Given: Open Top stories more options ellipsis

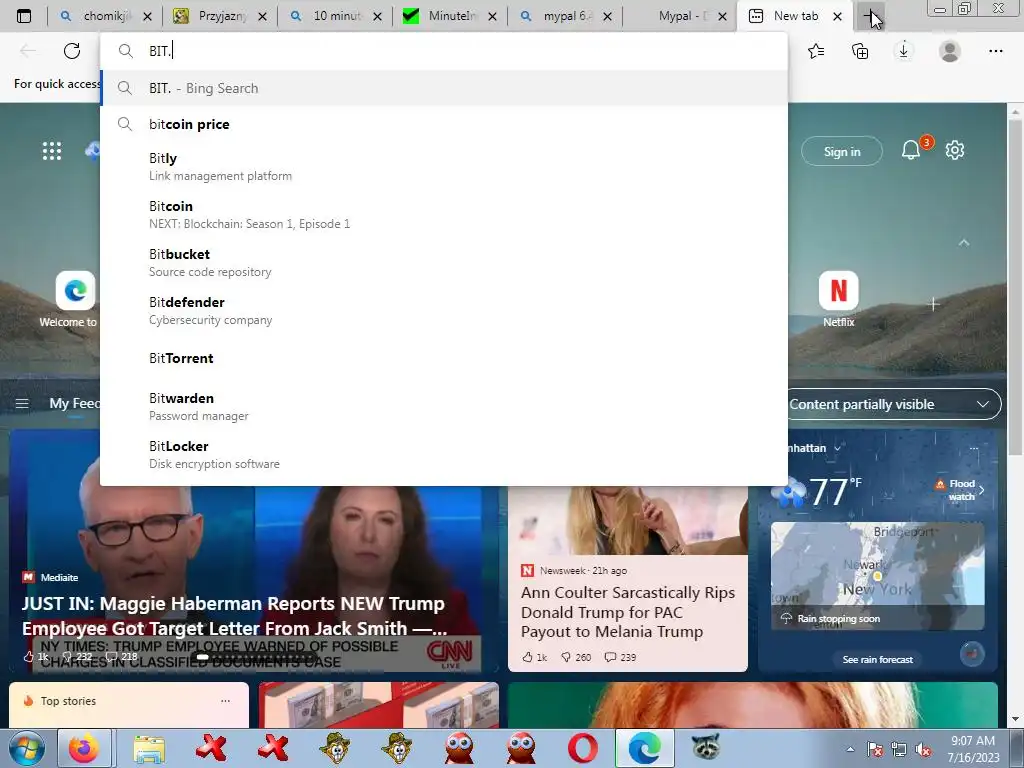Looking at the screenshot, I should tap(225, 701).
